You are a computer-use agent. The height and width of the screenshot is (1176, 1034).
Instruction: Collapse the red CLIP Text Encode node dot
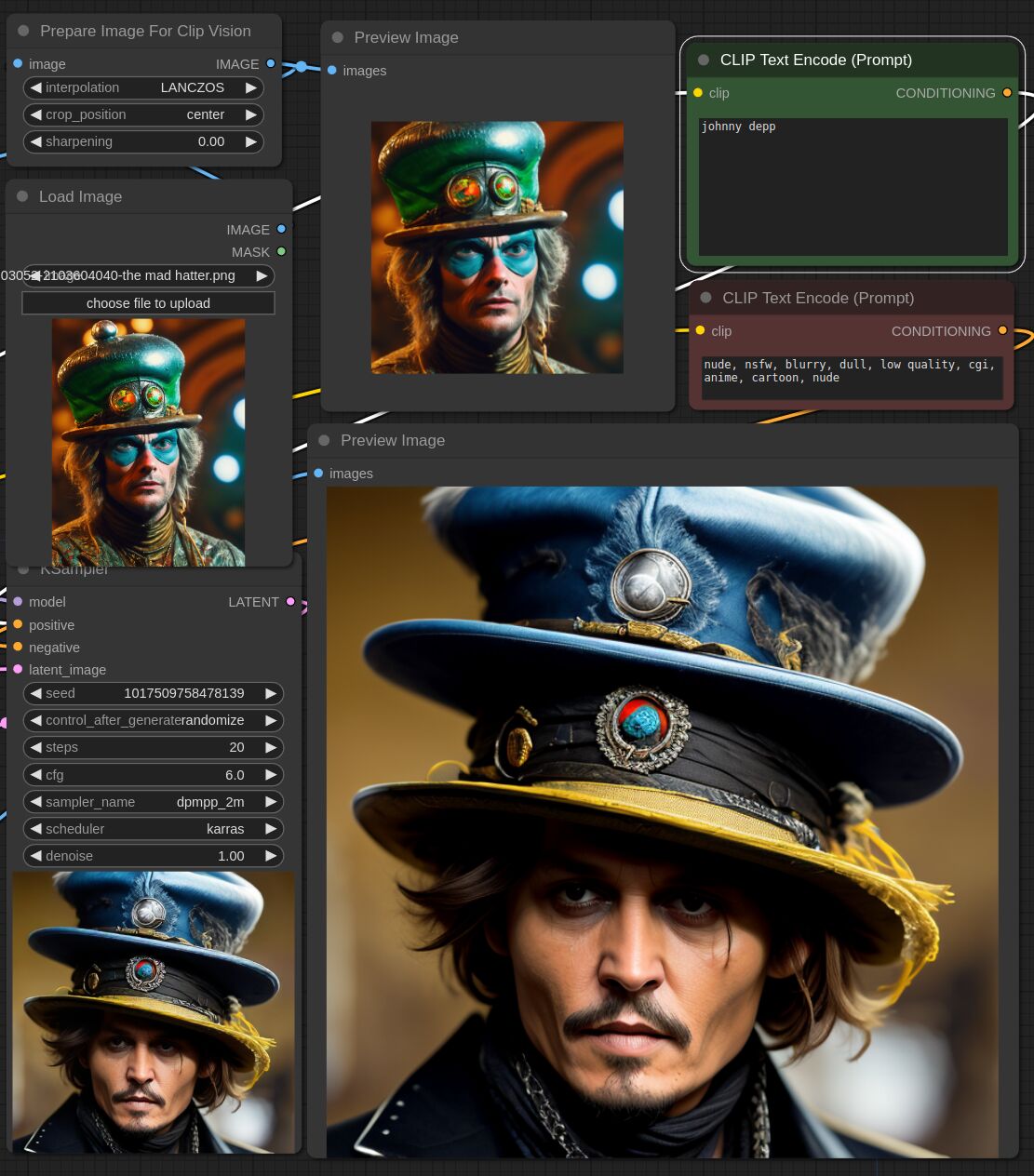(x=705, y=298)
